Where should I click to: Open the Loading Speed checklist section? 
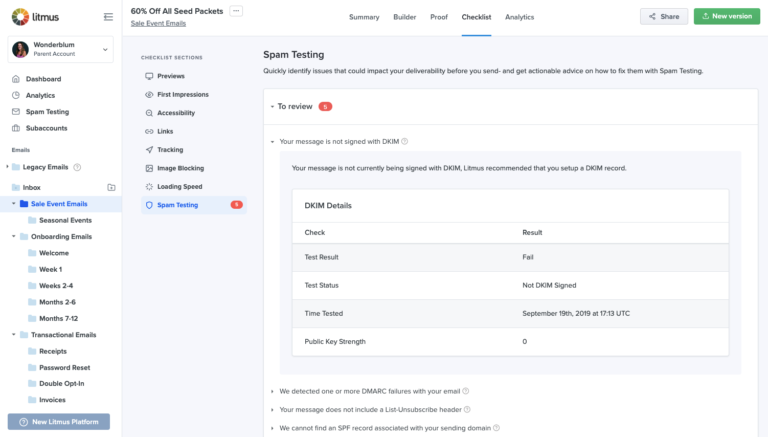(179, 187)
